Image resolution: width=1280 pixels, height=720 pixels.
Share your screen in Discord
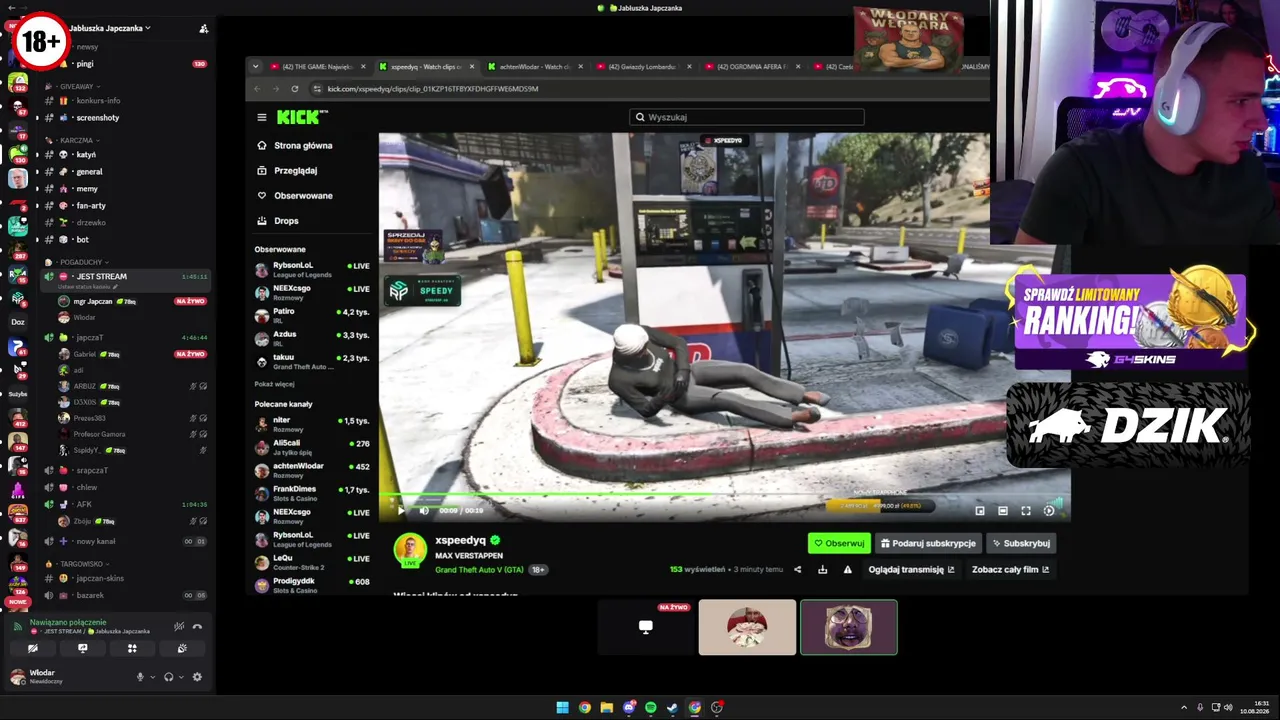pyautogui.click(x=83, y=649)
